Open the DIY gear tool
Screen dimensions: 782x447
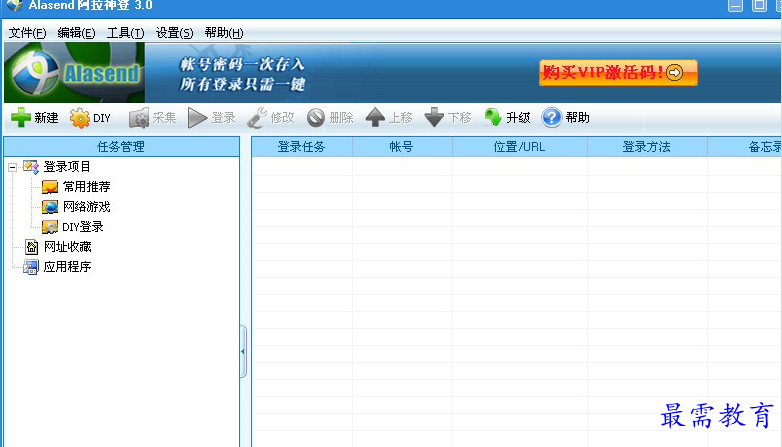tap(80, 118)
